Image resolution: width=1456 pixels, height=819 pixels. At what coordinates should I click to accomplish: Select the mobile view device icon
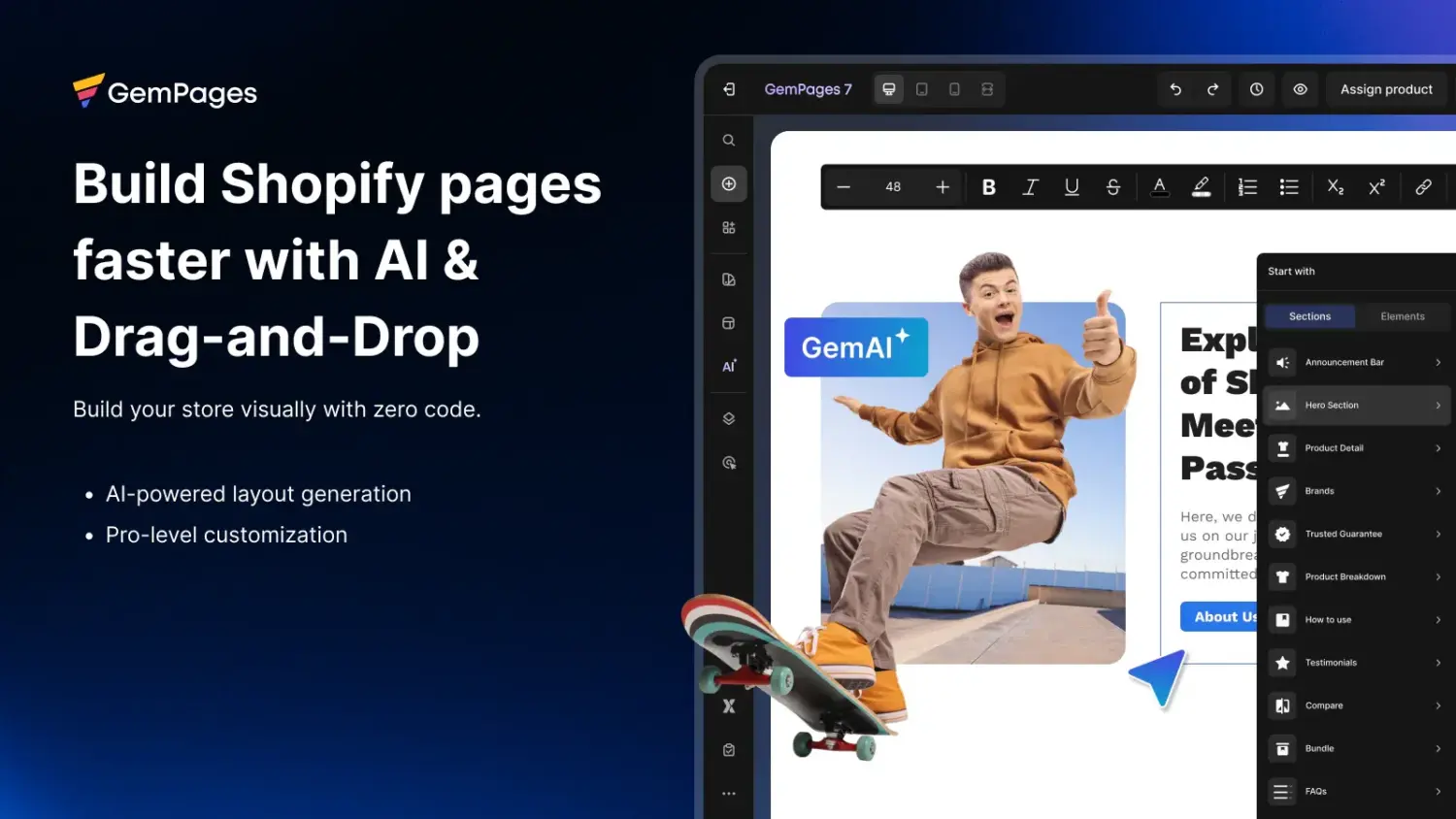coord(955,89)
